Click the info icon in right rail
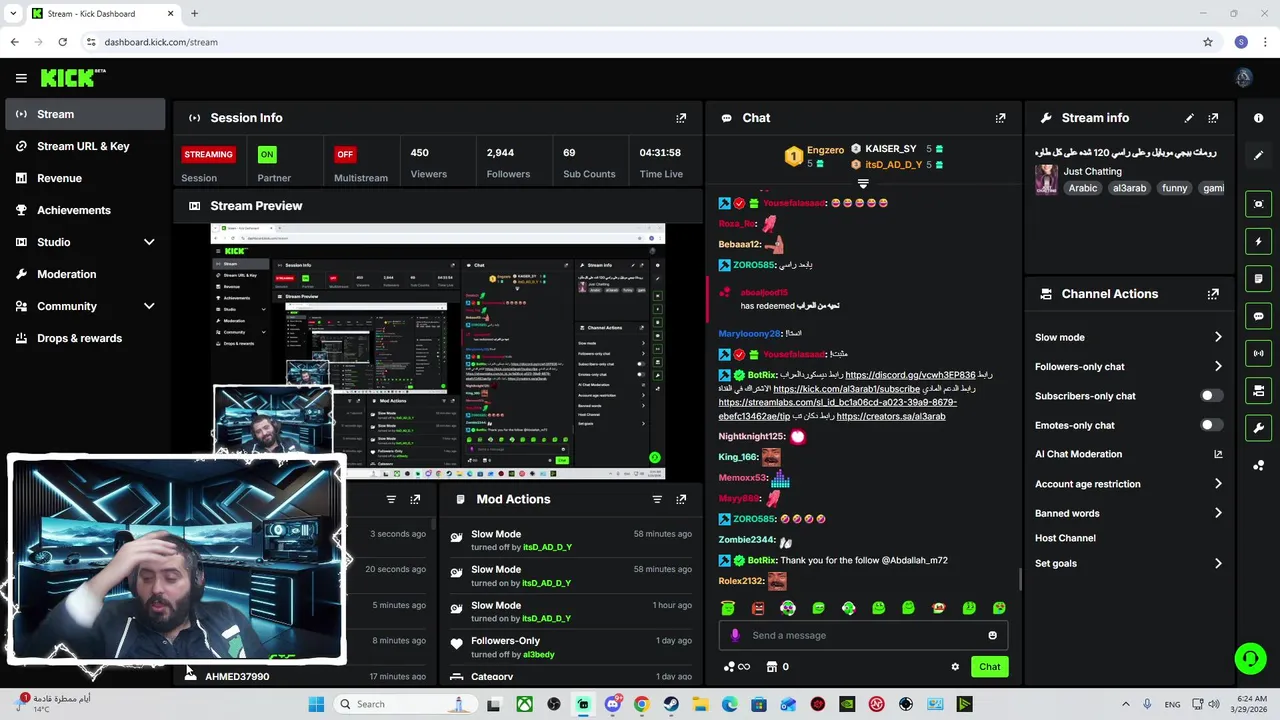 click(1258, 118)
